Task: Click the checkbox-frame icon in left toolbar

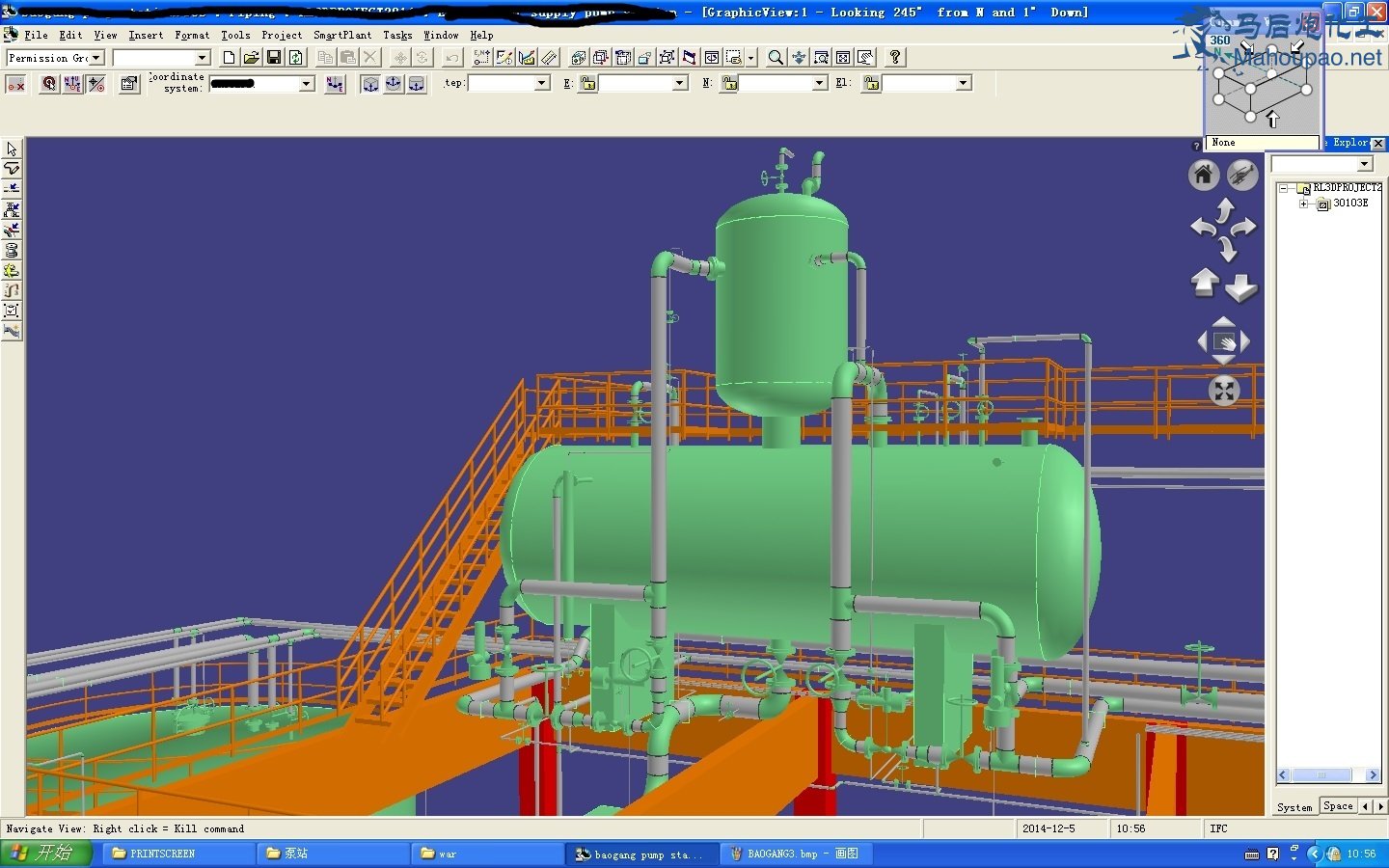Action: 12,311
